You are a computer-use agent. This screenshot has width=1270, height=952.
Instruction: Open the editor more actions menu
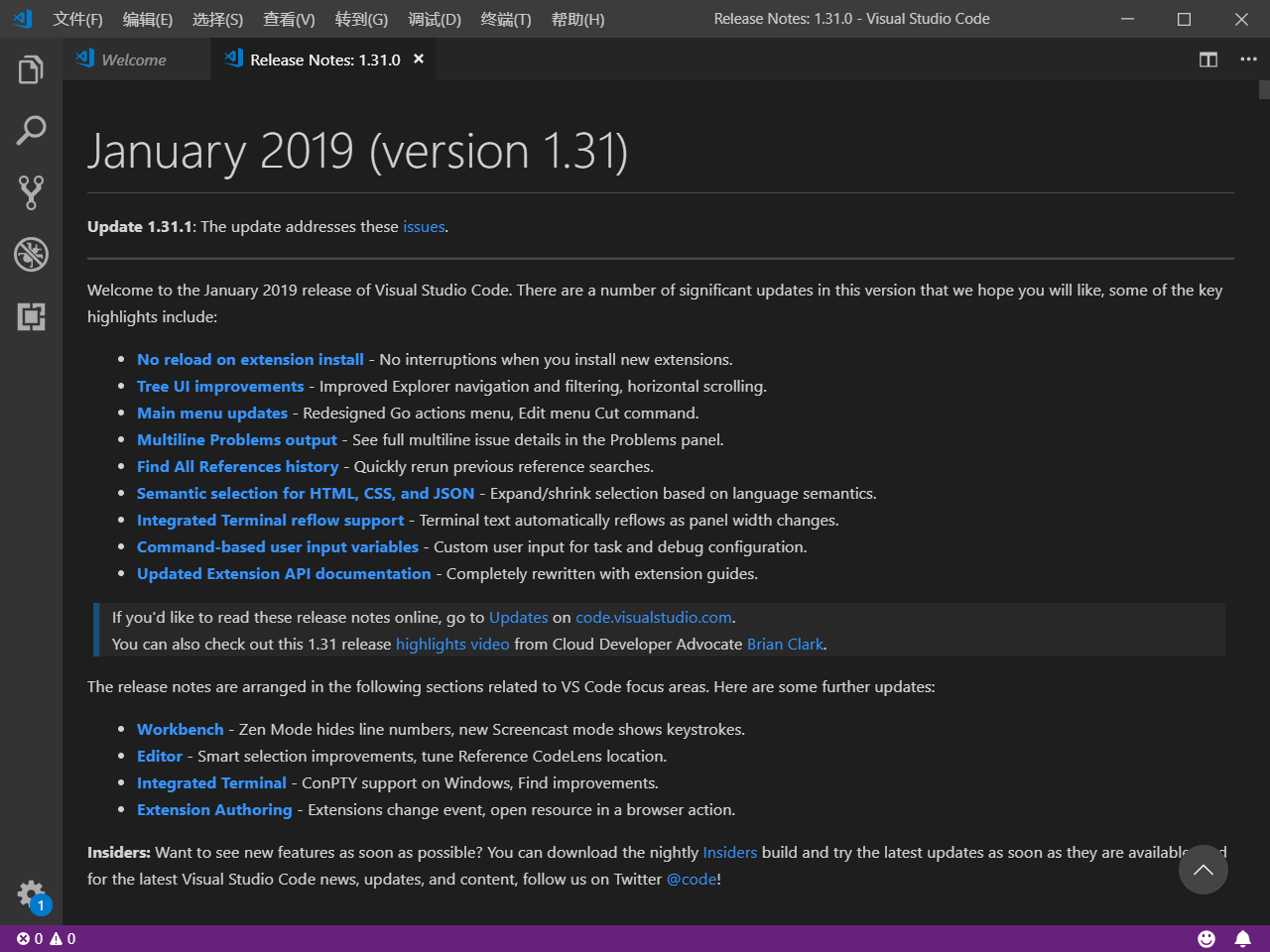point(1248,59)
